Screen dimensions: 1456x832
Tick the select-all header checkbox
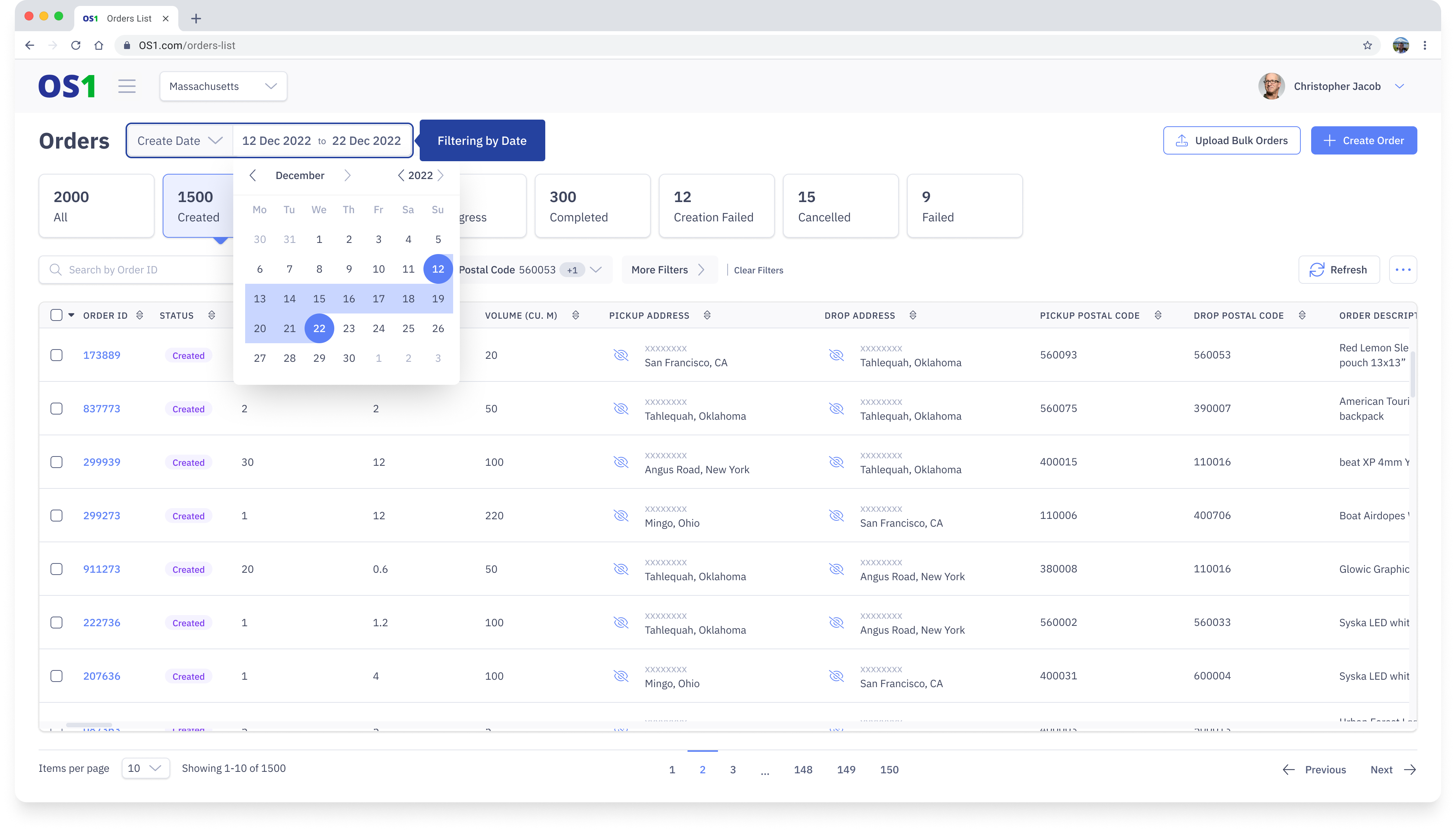pyautogui.click(x=56, y=315)
